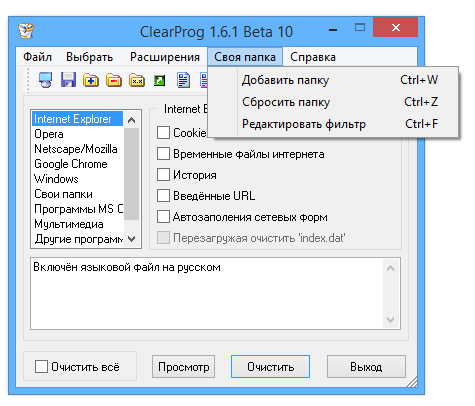475x406 pixels.
Task: Enable the Временные файлы интернета checkbox
Action: pyautogui.click(x=163, y=154)
